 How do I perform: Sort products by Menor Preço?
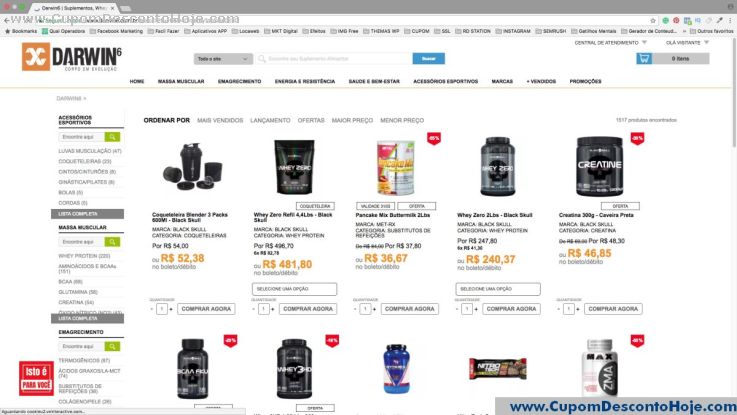[x=402, y=120]
